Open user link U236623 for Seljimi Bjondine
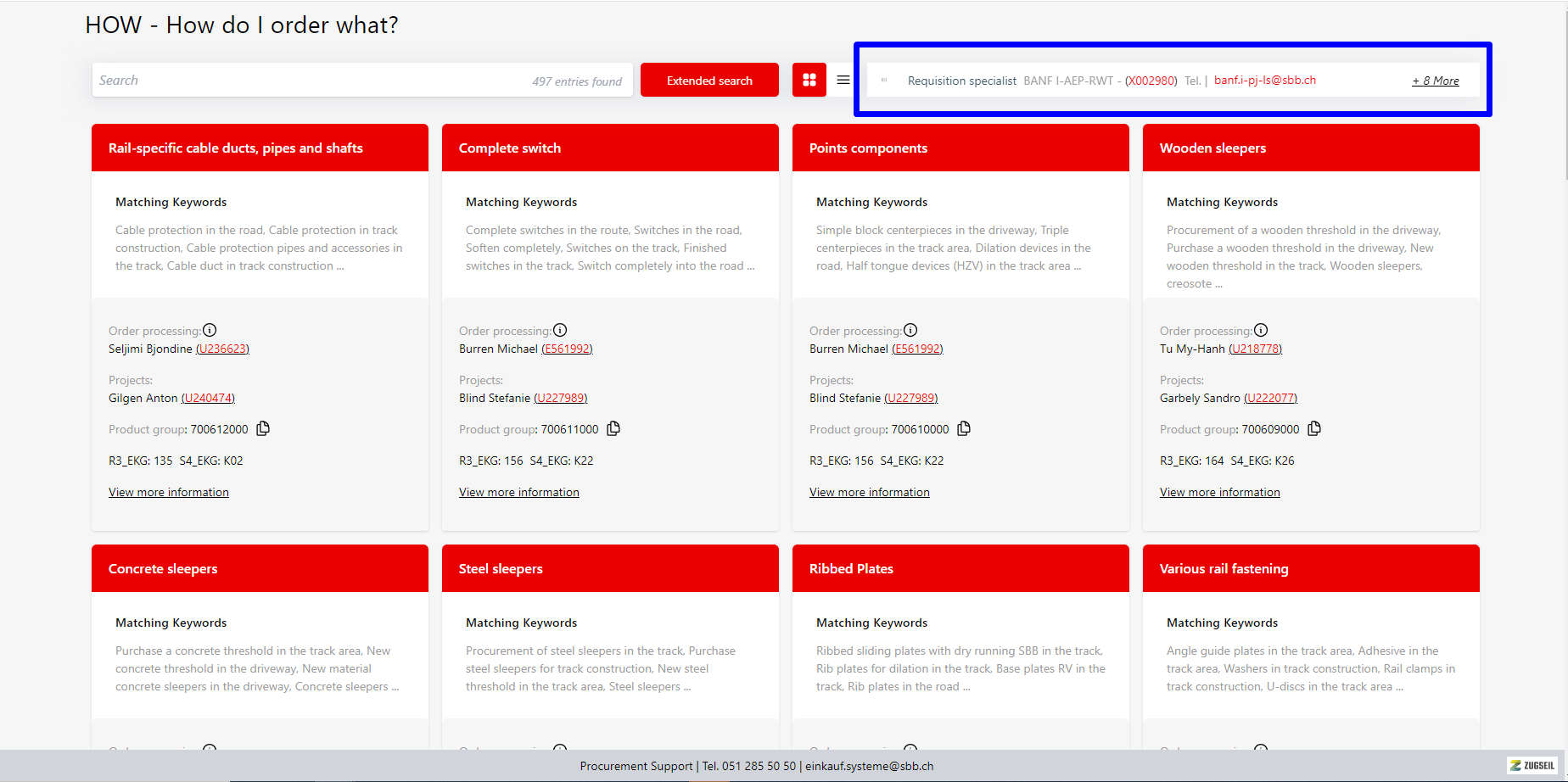This screenshot has width=1568, height=782. [222, 349]
